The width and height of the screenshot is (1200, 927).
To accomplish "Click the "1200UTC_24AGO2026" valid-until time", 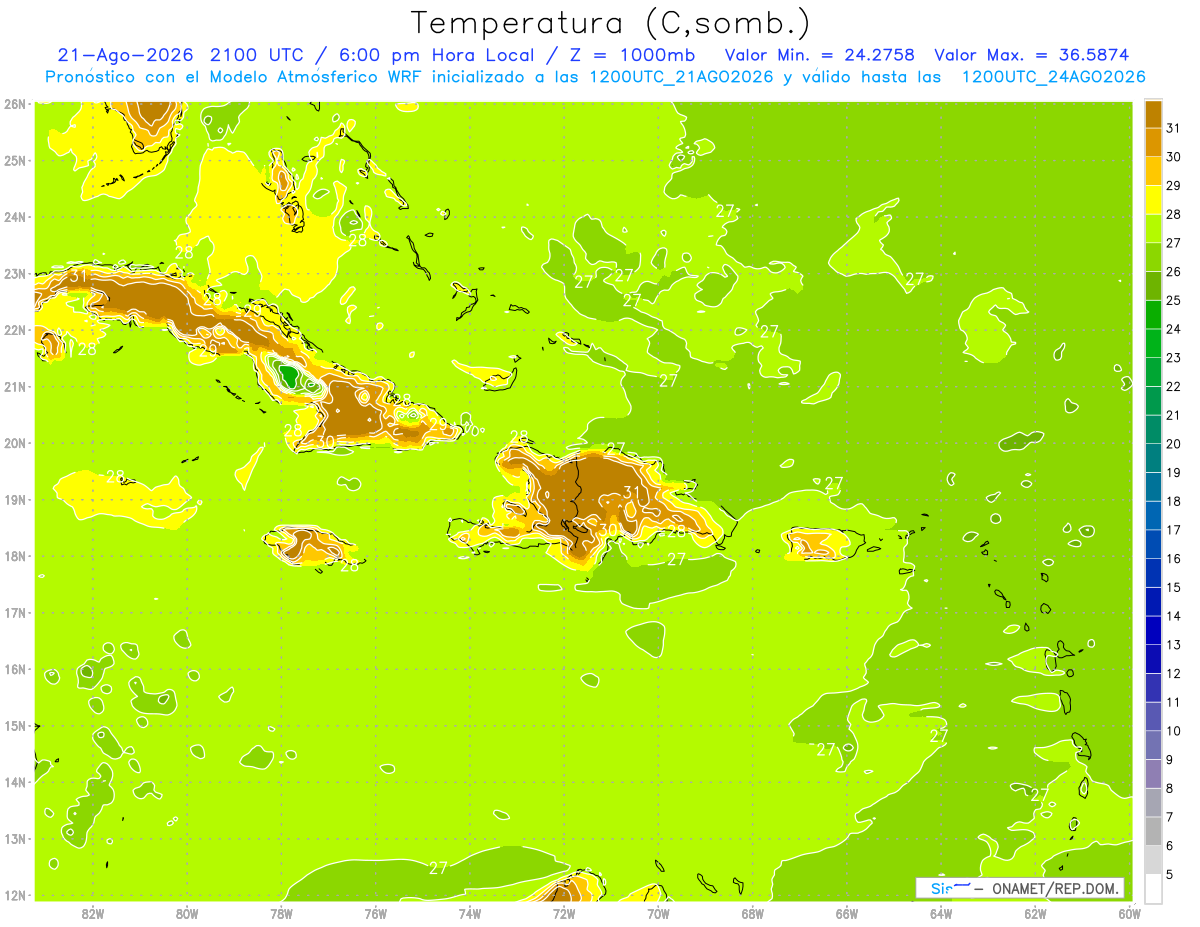I will click(x=1053, y=77).
